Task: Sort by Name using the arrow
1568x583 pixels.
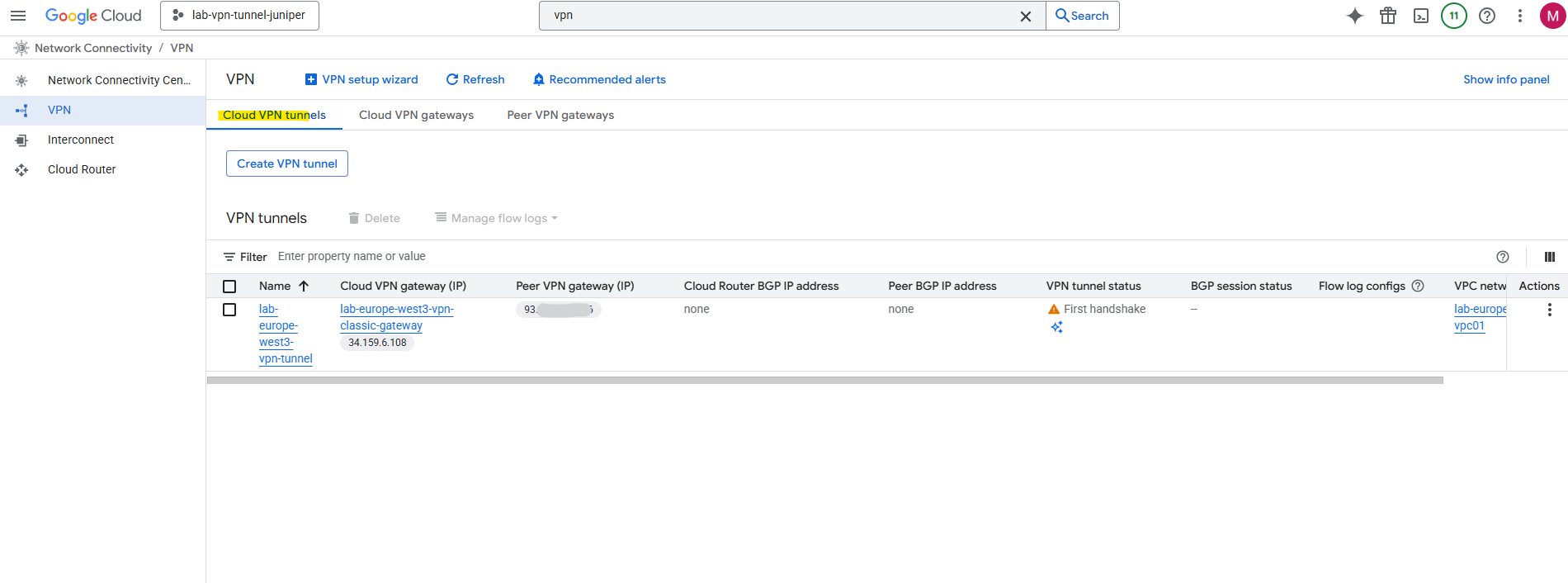Action: pyautogui.click(x=304, y=286)
